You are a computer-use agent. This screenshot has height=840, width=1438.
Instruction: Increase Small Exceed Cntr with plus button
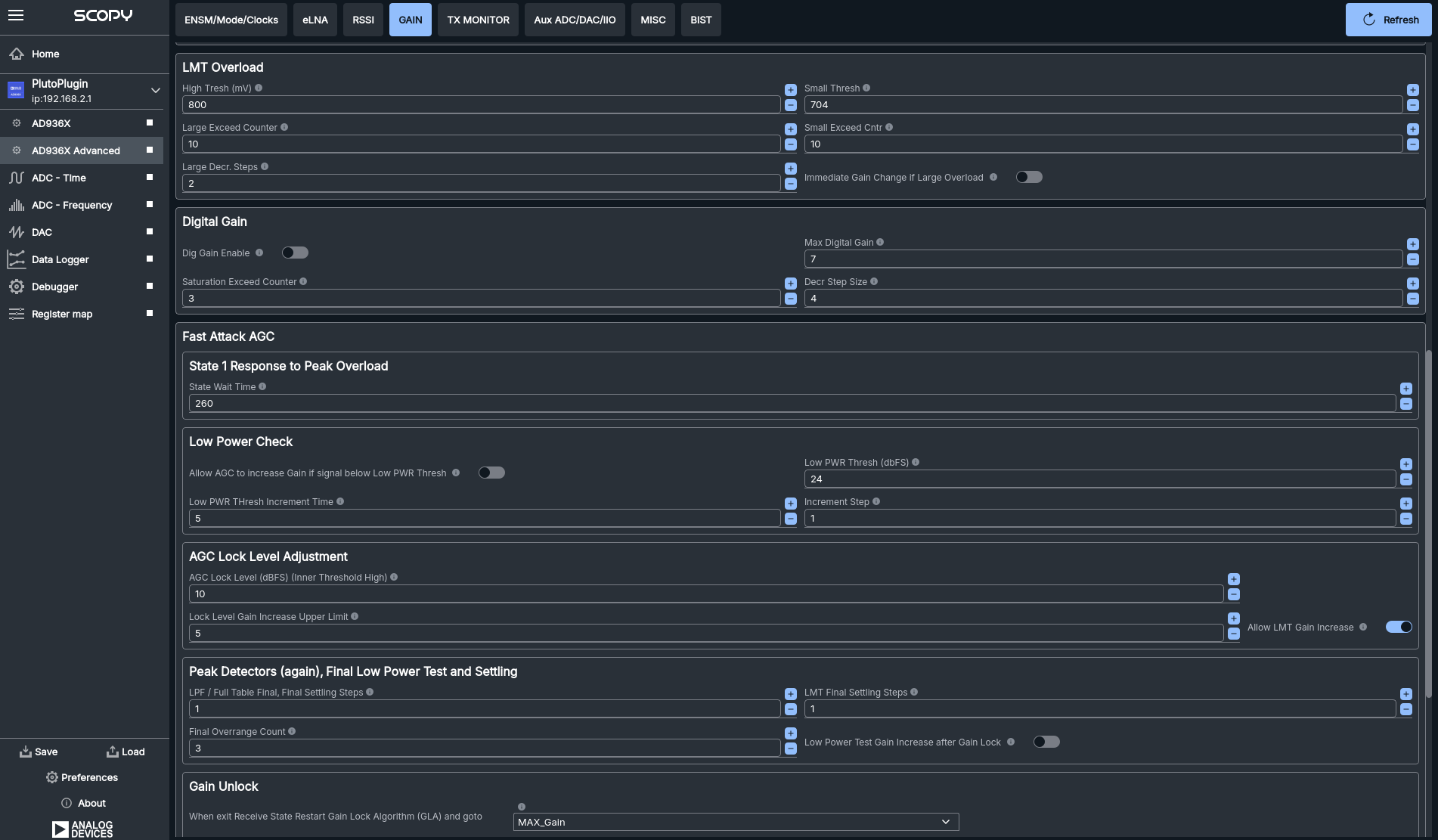(1413, 129)
